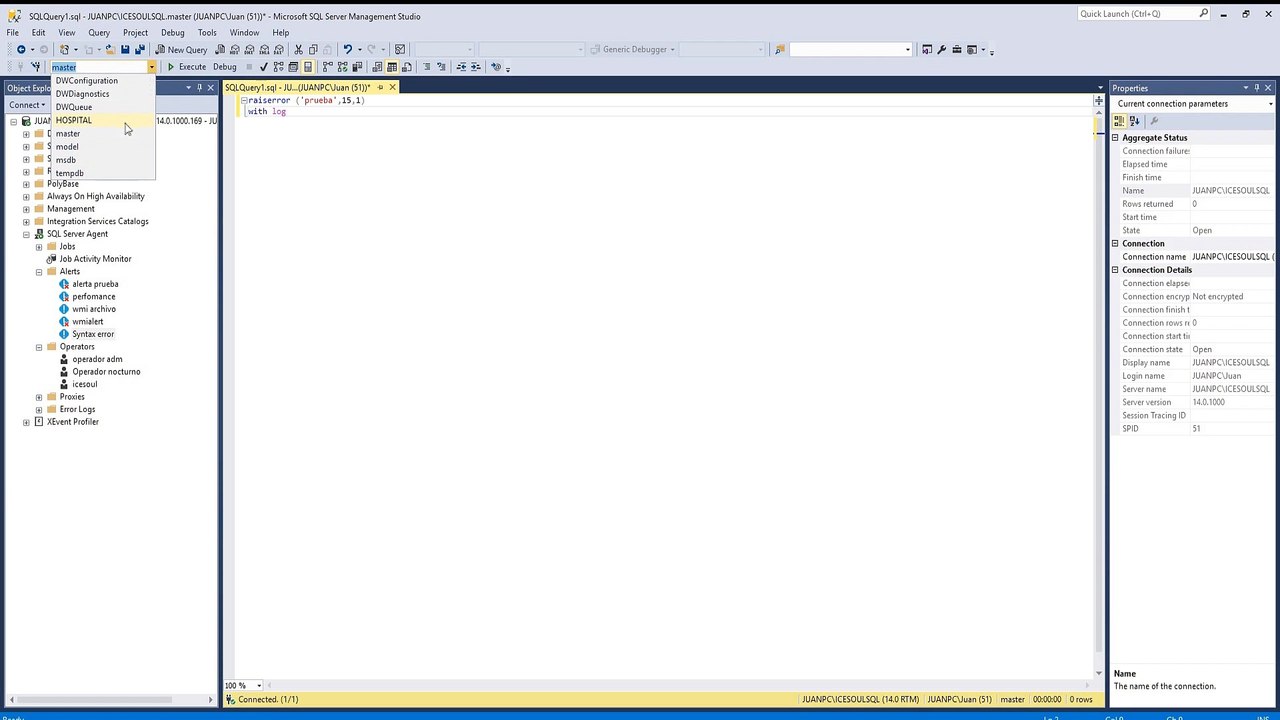Click the Debug toolbar button

225,67
